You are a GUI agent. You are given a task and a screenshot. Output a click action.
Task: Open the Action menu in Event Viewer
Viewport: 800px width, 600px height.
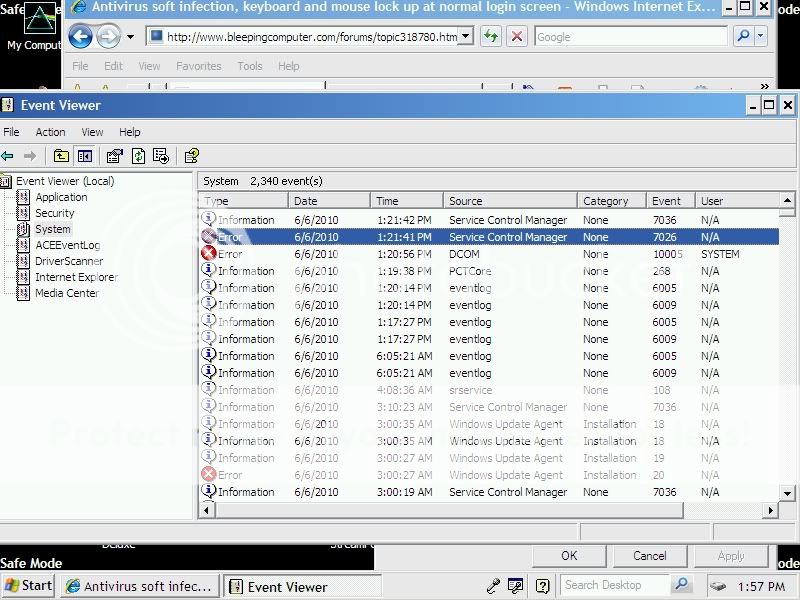[50, 132]
